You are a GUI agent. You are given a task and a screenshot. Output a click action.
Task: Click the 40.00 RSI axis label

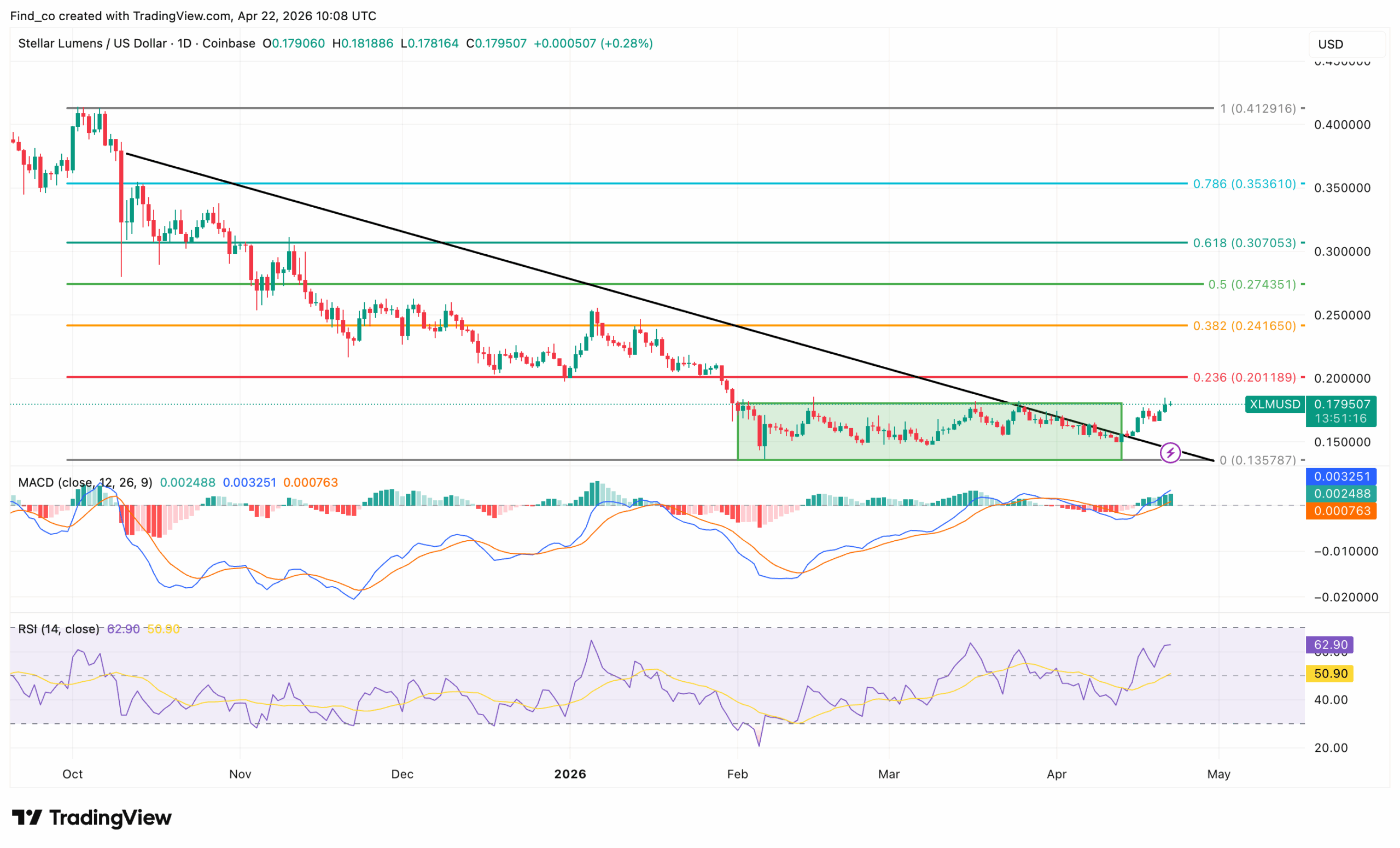pos(1330,700)
